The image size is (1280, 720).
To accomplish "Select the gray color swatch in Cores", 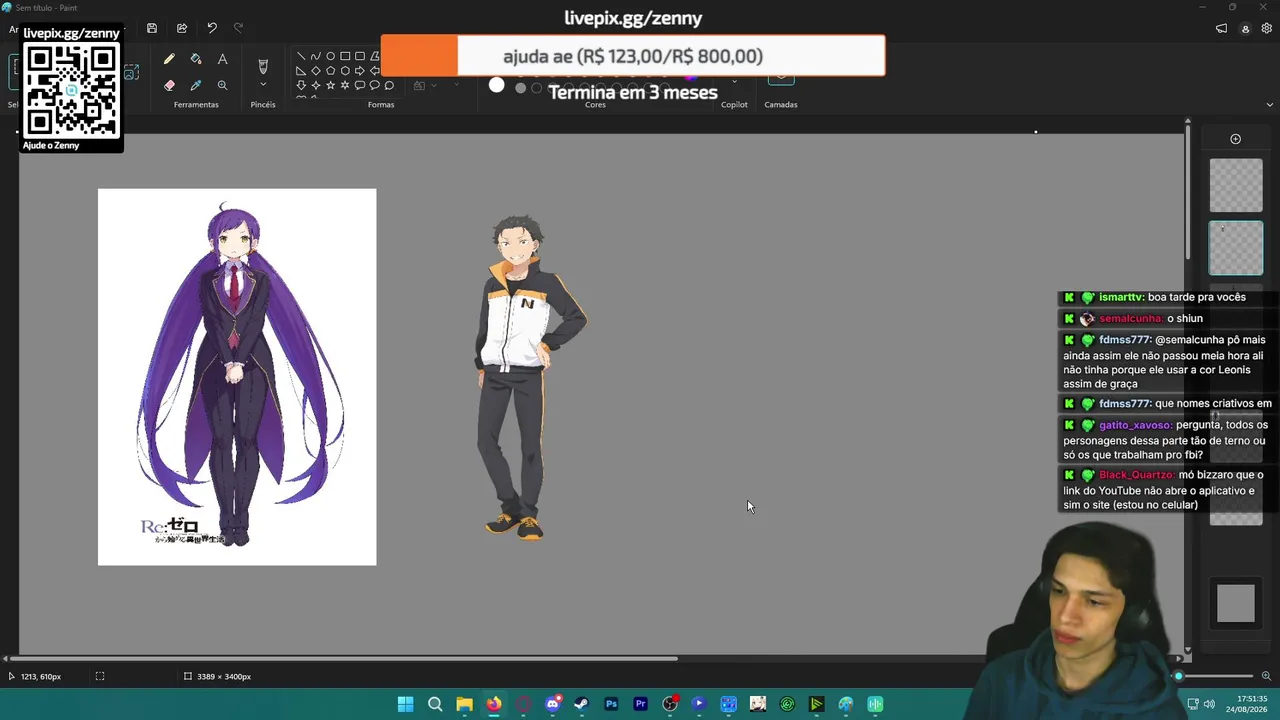I will point(520,88).
